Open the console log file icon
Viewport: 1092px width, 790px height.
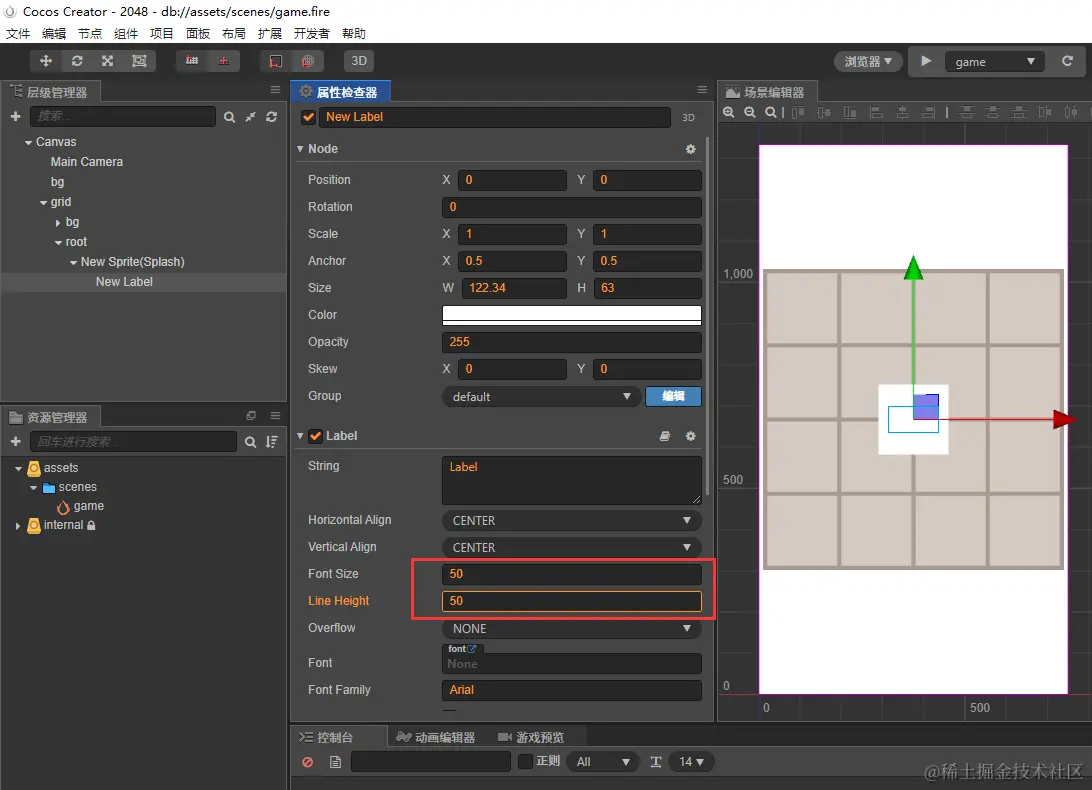[x=335, y=762]
